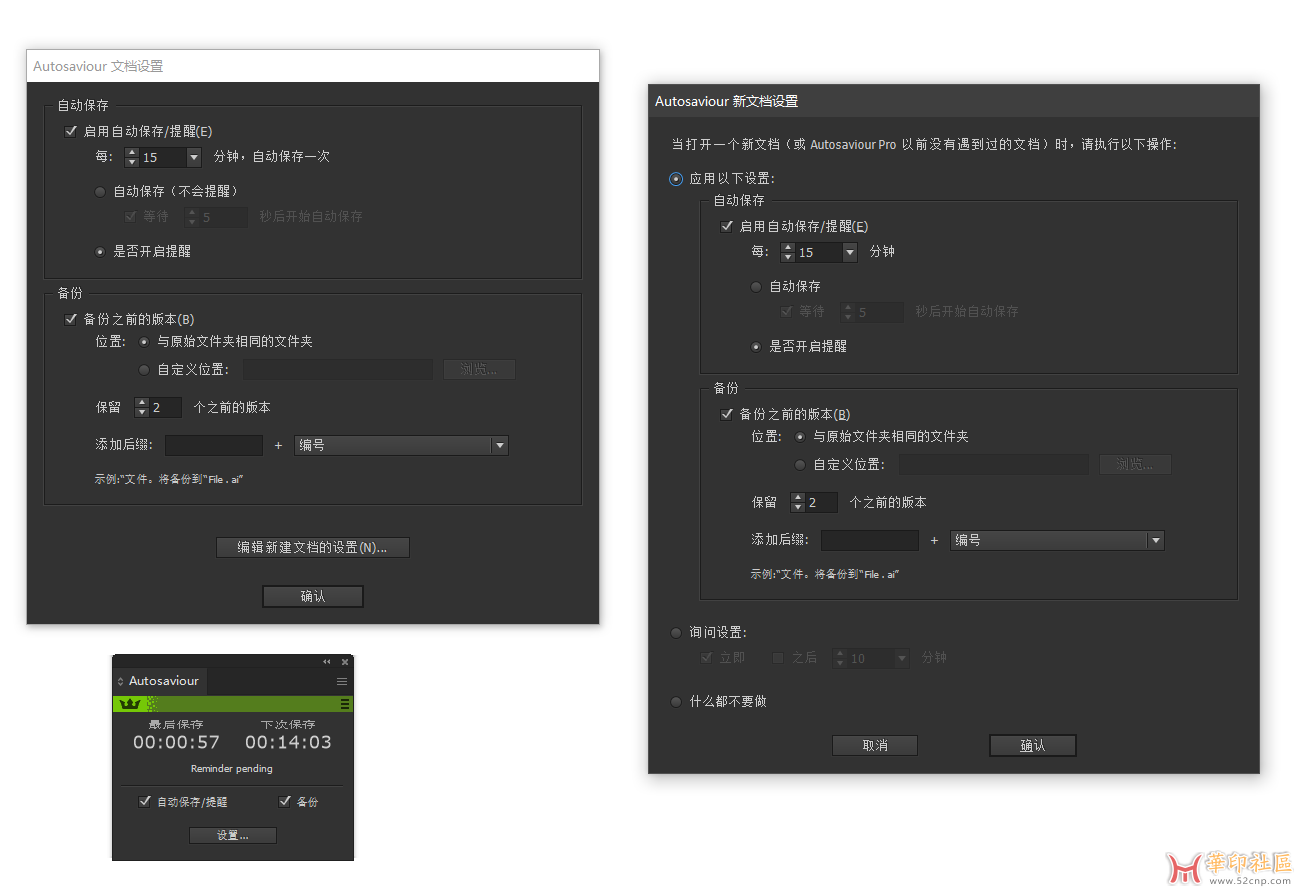
Task: Open 编号 dropdown in 文档设置 dialog
Action: (401, 445)
